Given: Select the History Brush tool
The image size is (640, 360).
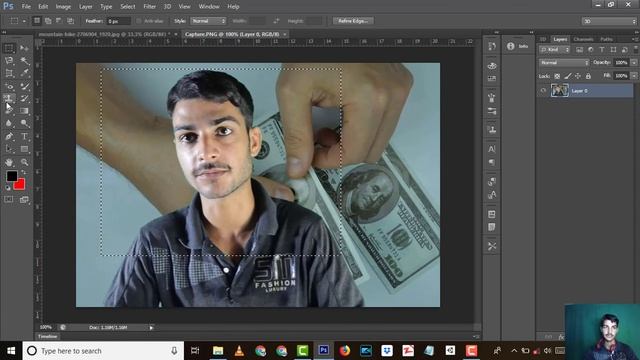Looking at the screenshot, I should [x=24, y=98].
